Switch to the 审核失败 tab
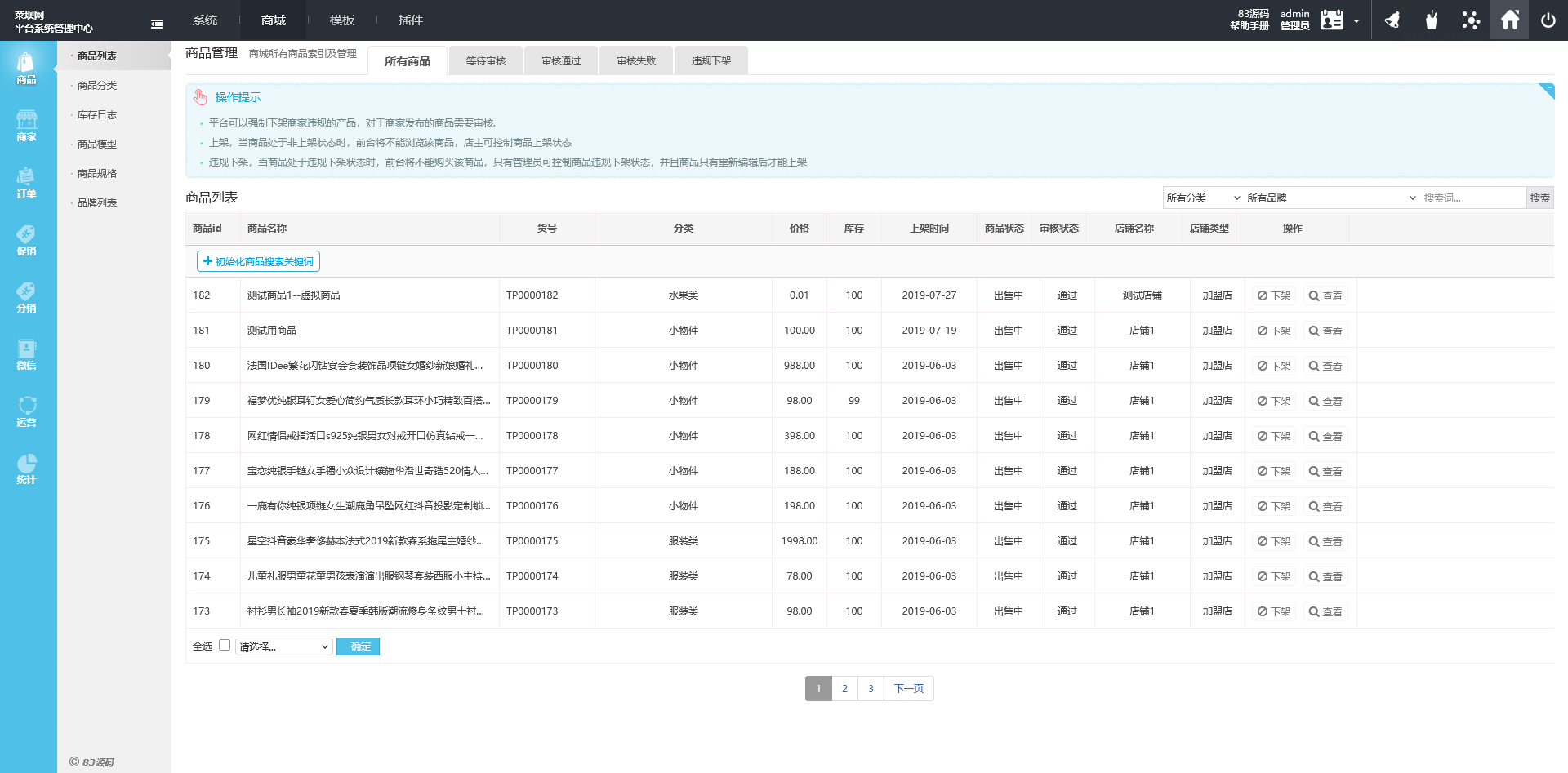This screenshot has height=773, width=1568. click(x=636, y=61)
